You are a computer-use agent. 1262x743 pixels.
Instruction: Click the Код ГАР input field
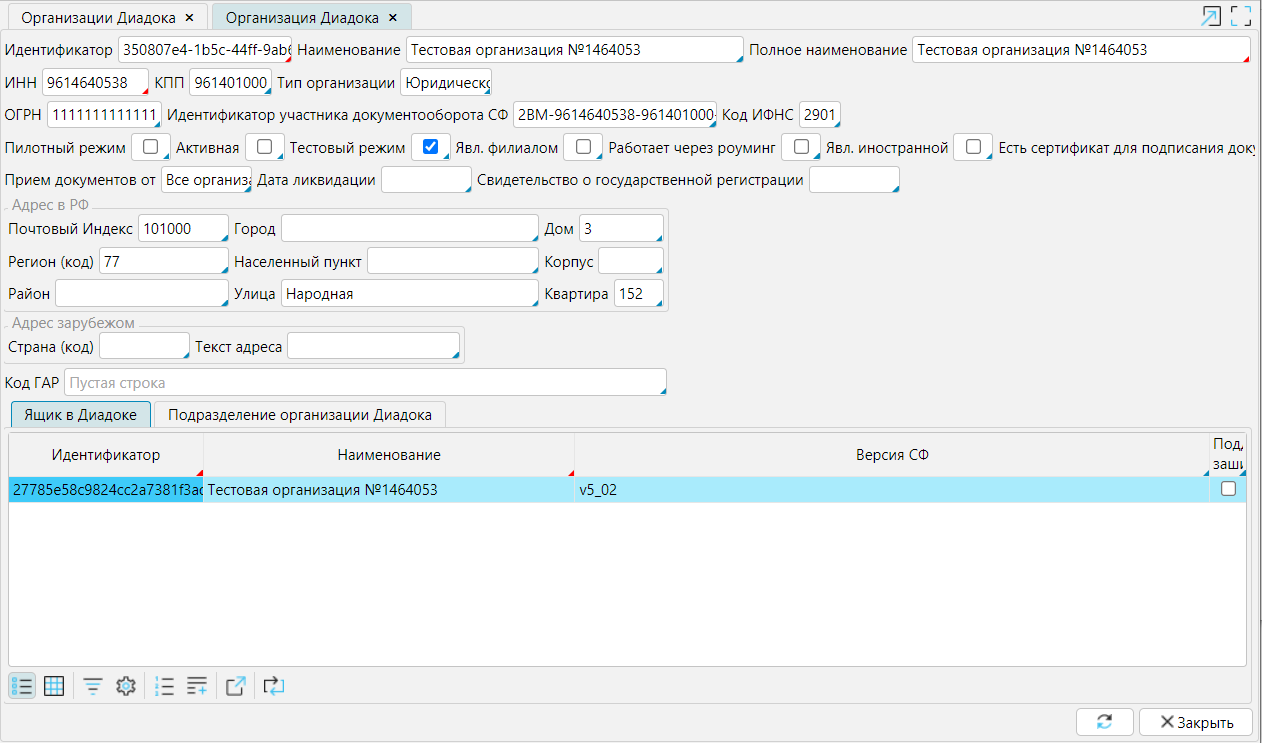point(365,383)
